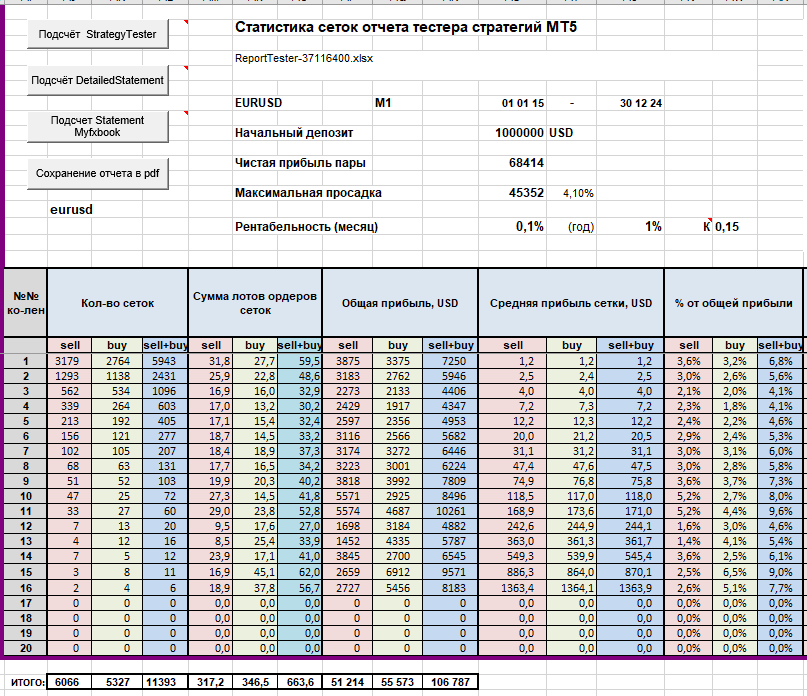This screenshot has height=696, width=807.
Task: Select the net profit value 68414
Action: 526,163
